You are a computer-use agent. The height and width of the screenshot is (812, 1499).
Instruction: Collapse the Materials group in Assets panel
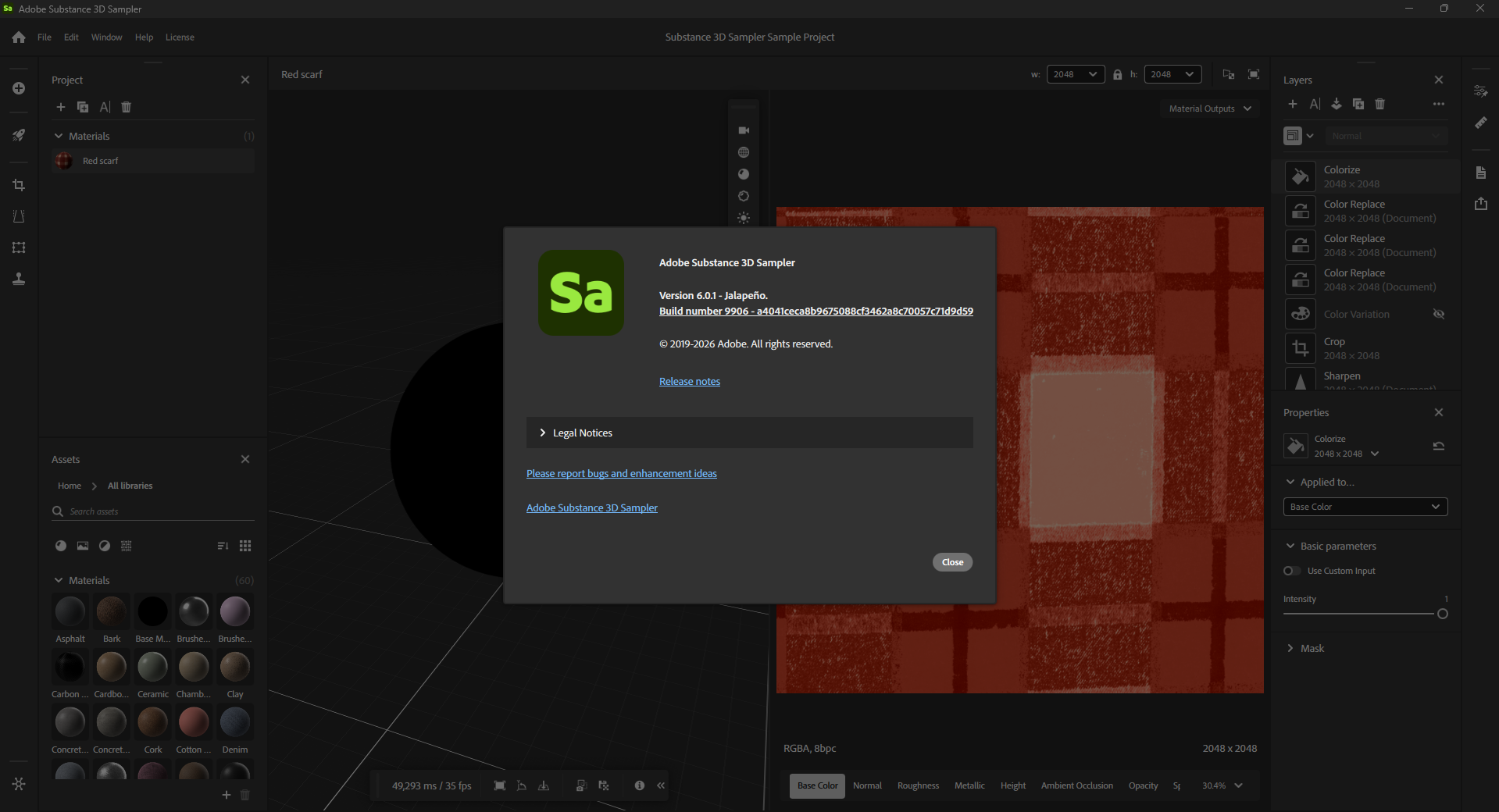pyautogui.click(x=59, y=580)
